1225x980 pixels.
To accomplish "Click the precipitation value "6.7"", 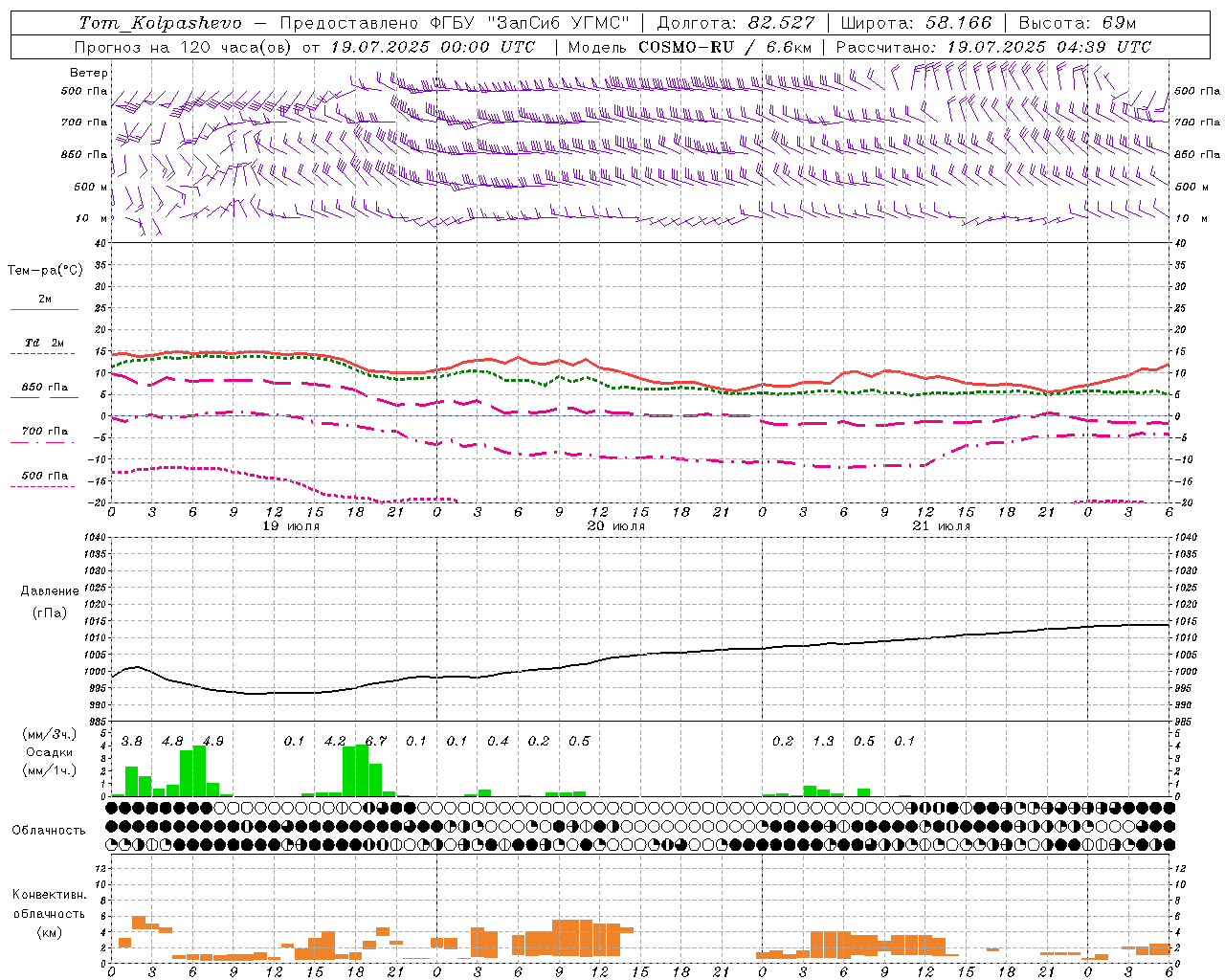I will click(x=376, y=742).
